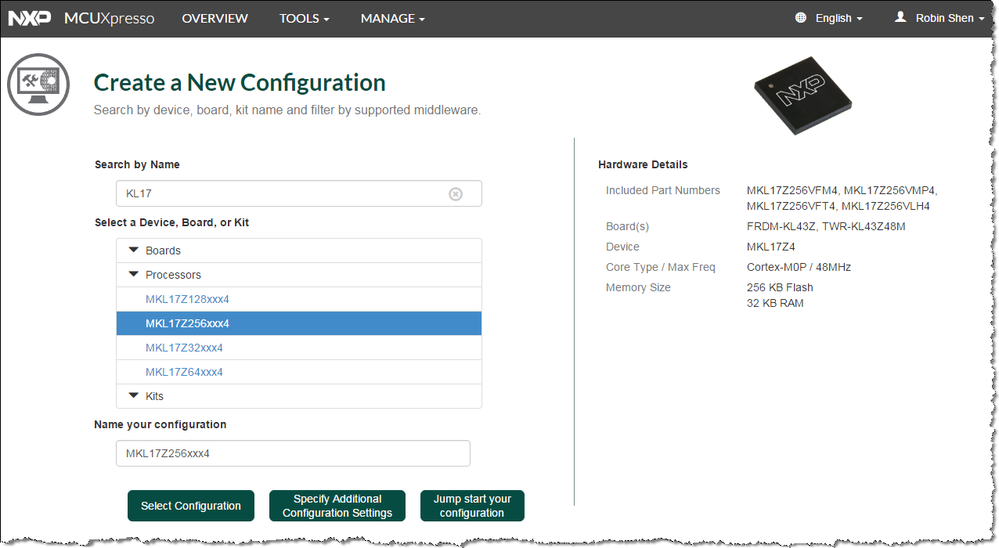Click the FRDM-KL43Z board text
Screen dimensions: 999x548
click(780, 226)
